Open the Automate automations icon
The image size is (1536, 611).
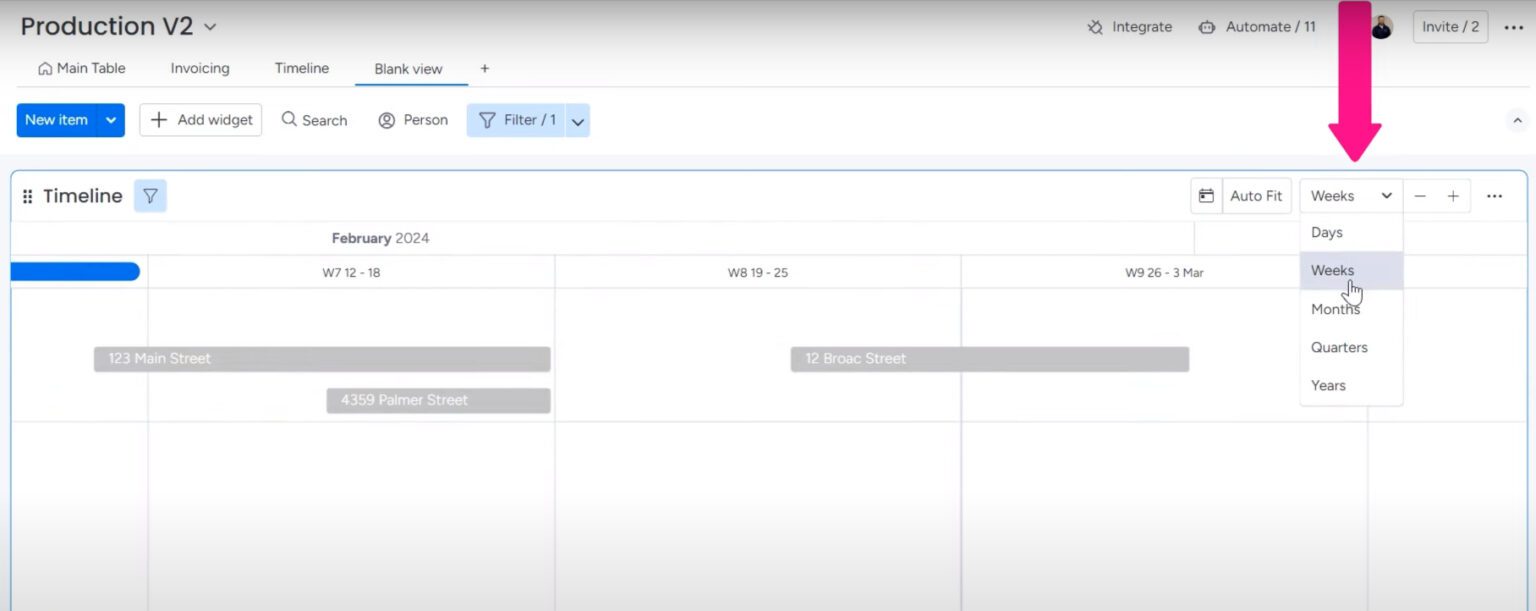(1206, 27)
